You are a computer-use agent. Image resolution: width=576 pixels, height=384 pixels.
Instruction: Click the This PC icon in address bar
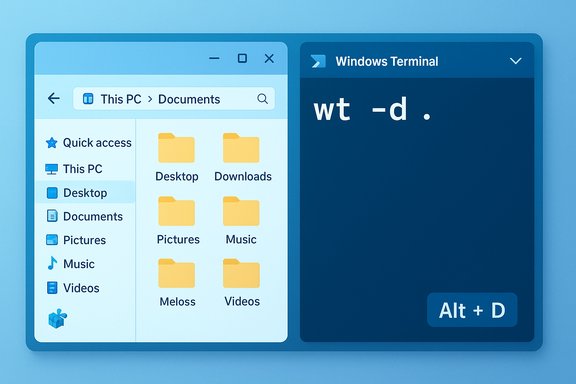click(88, 99)
